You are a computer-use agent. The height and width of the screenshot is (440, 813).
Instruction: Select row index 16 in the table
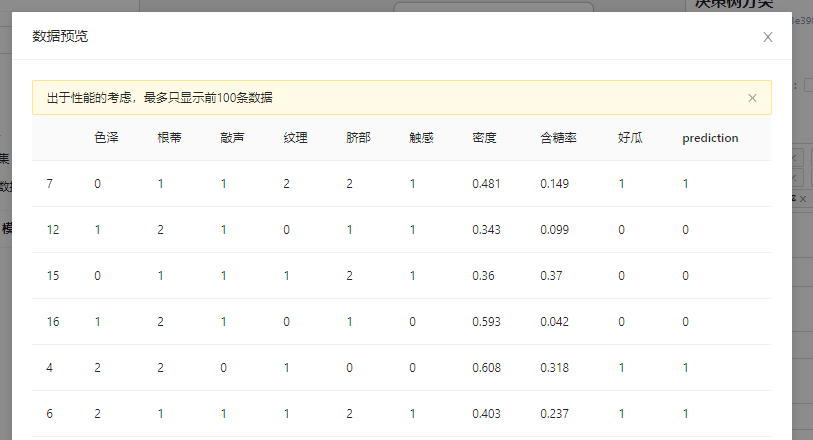pos(53,322)
